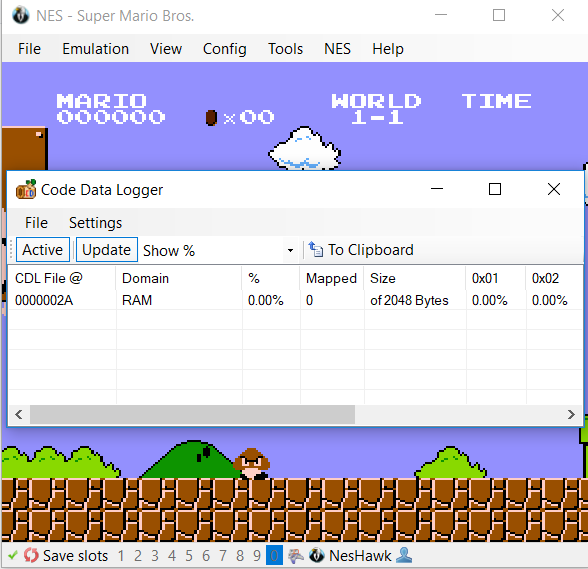Select save slot 7
588x569 pixels.
(x=223, y=555)
